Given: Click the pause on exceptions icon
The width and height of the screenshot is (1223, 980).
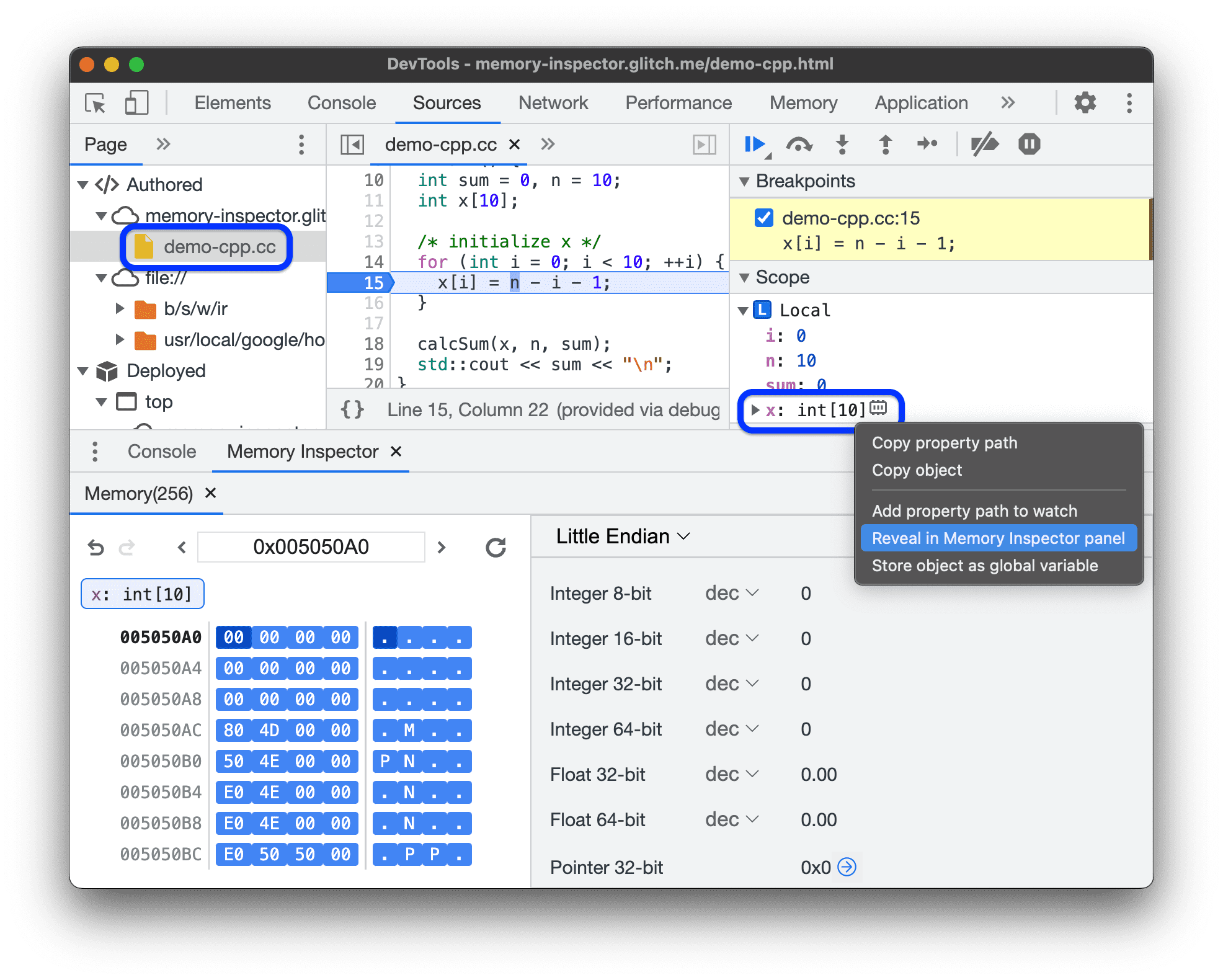Looking at the screenshot, I should [x=1032, y=148].
